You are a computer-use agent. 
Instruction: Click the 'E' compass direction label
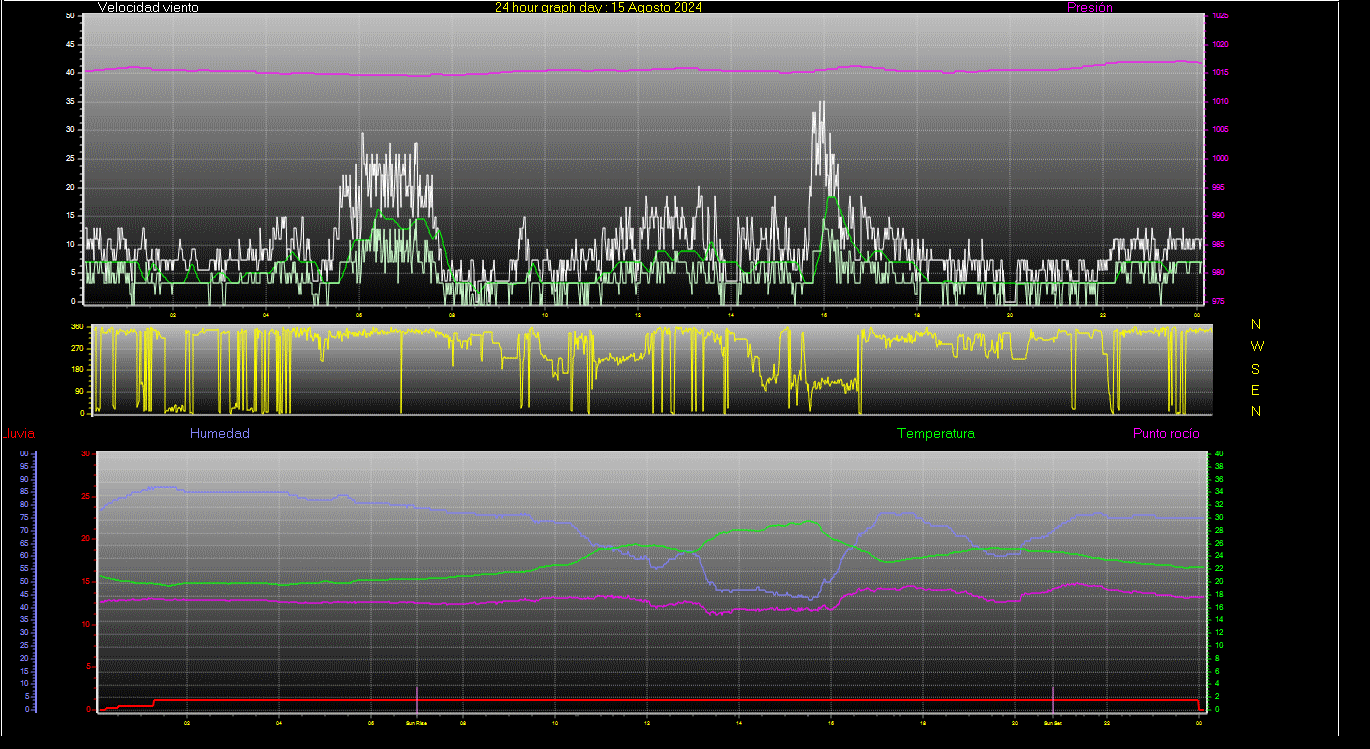click(1257, 390)
